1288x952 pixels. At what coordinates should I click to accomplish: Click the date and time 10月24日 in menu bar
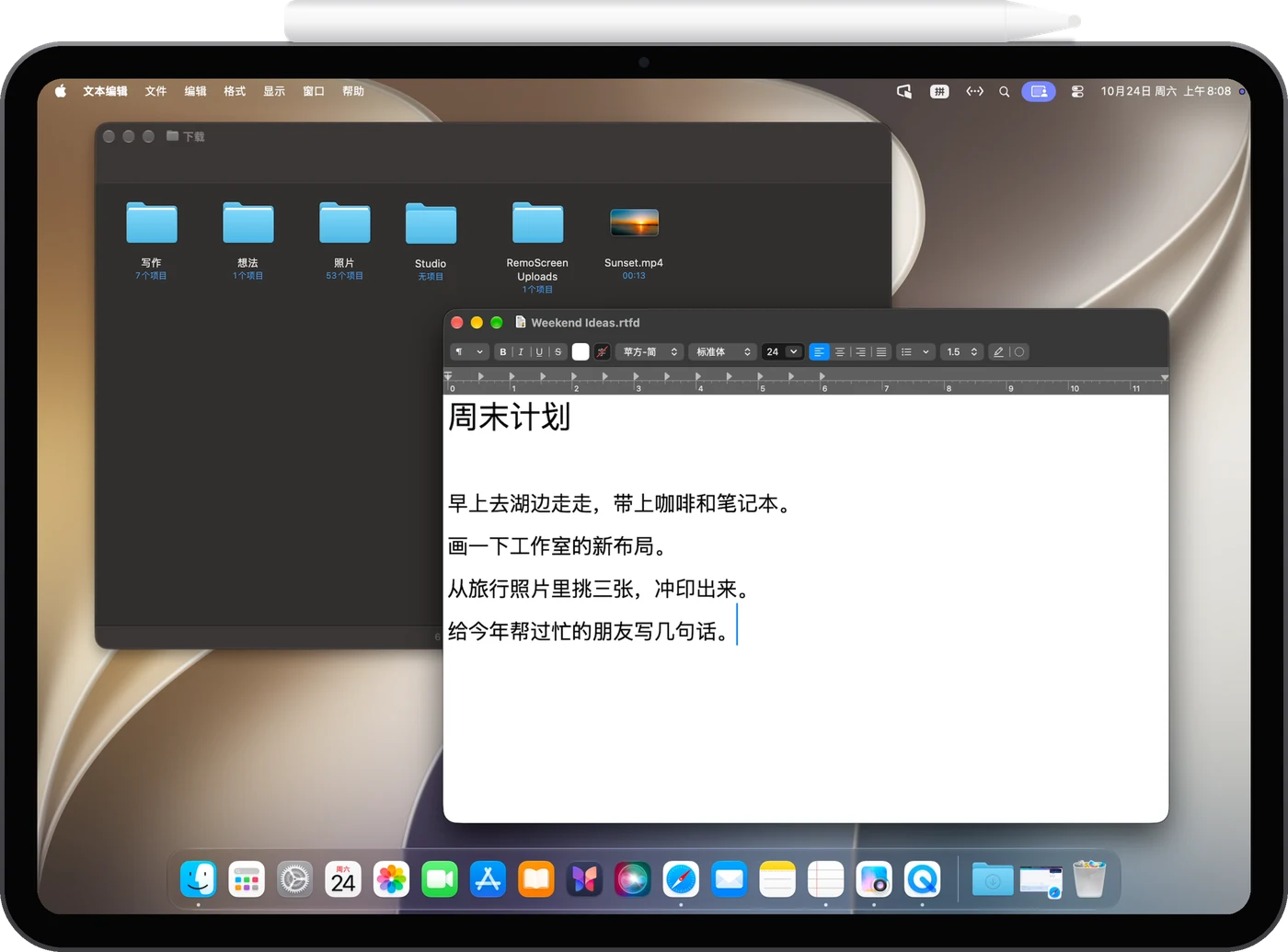click(x=1166, y=91)
